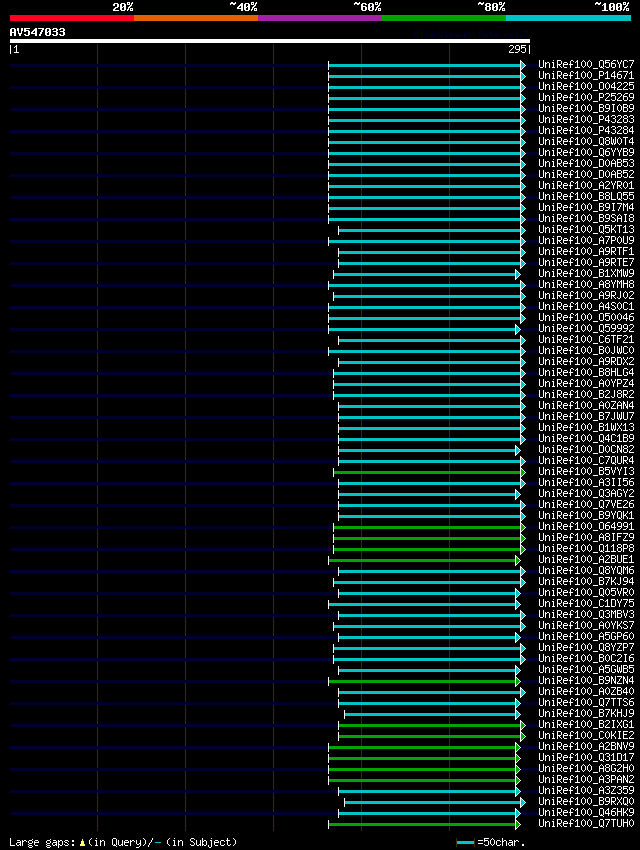Select the UniRef100_Q05VR0 label

(586, 593)
